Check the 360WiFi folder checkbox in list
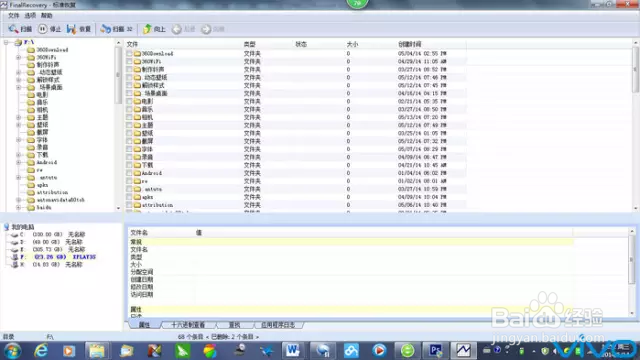 [129, 62]
